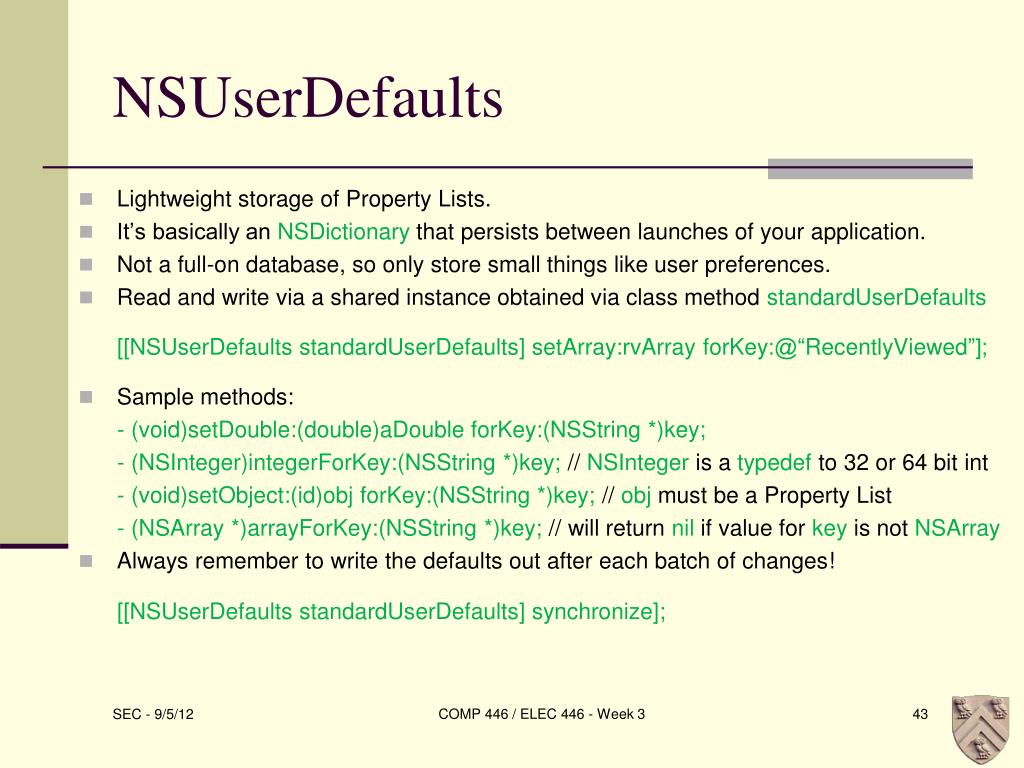The width and height of the screenshot is (1024, 768).
Task: Click the arrayForKey method signature
Action: click(x=330, y=528)
